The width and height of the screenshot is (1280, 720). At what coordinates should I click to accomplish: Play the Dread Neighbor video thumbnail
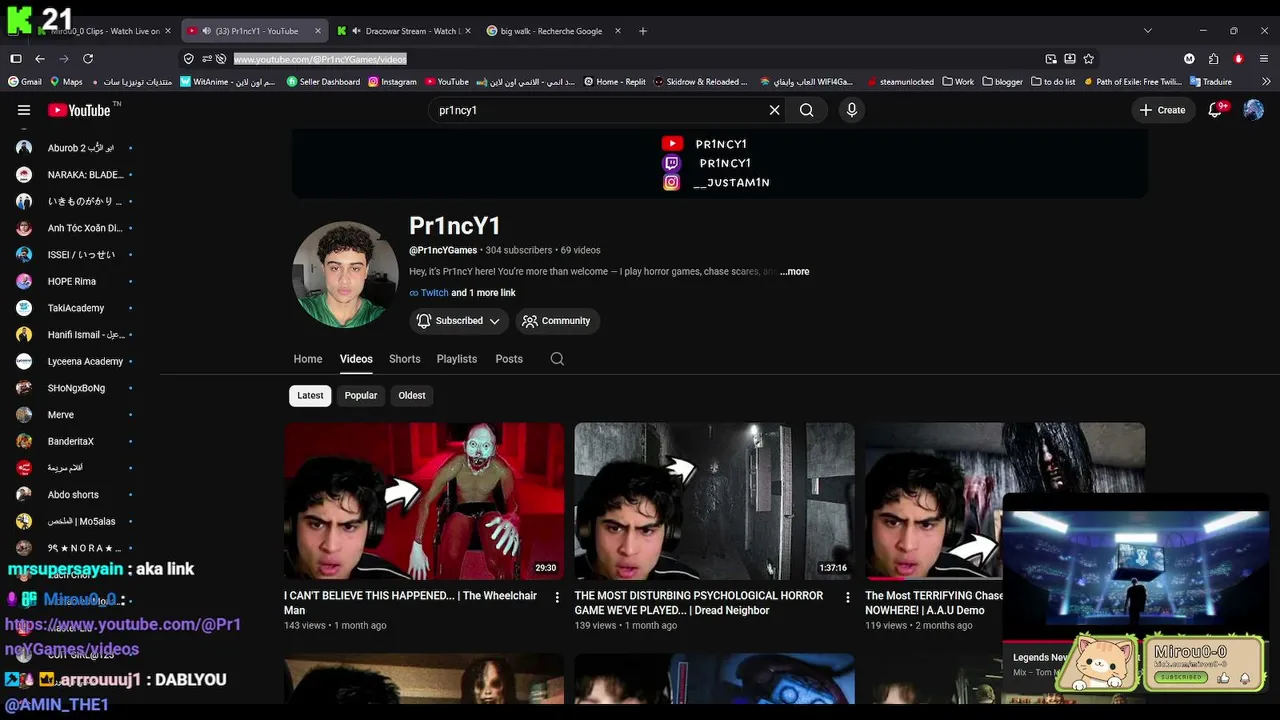[714, 501]
